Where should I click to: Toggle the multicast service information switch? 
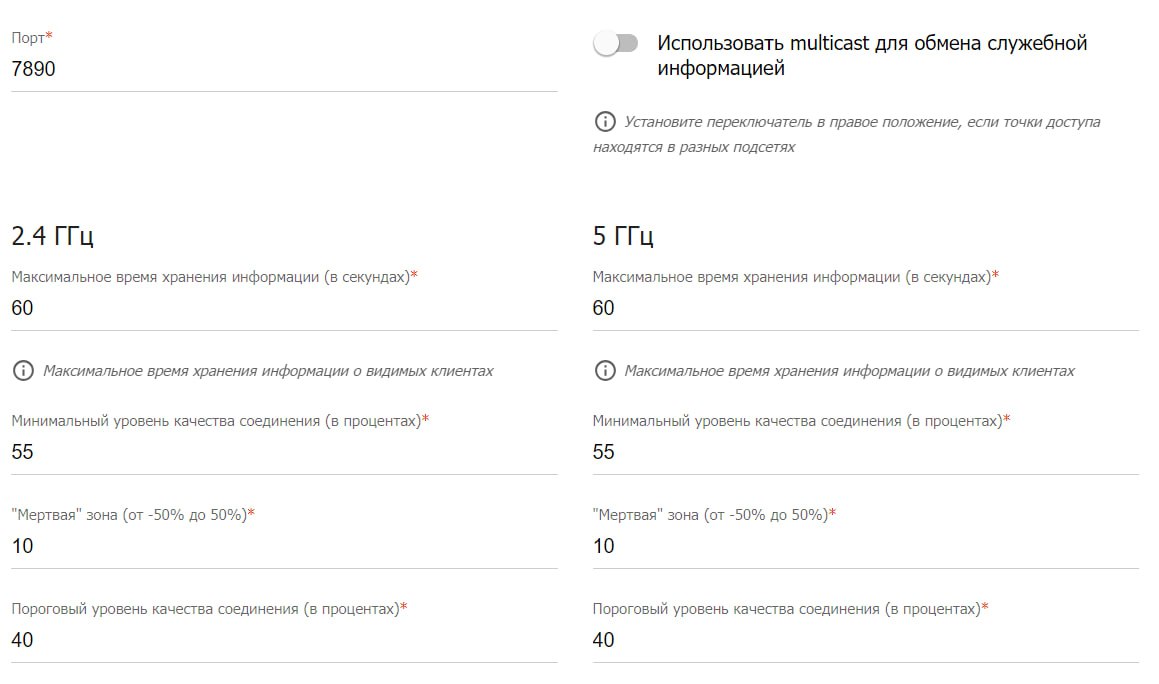[615, 44]
